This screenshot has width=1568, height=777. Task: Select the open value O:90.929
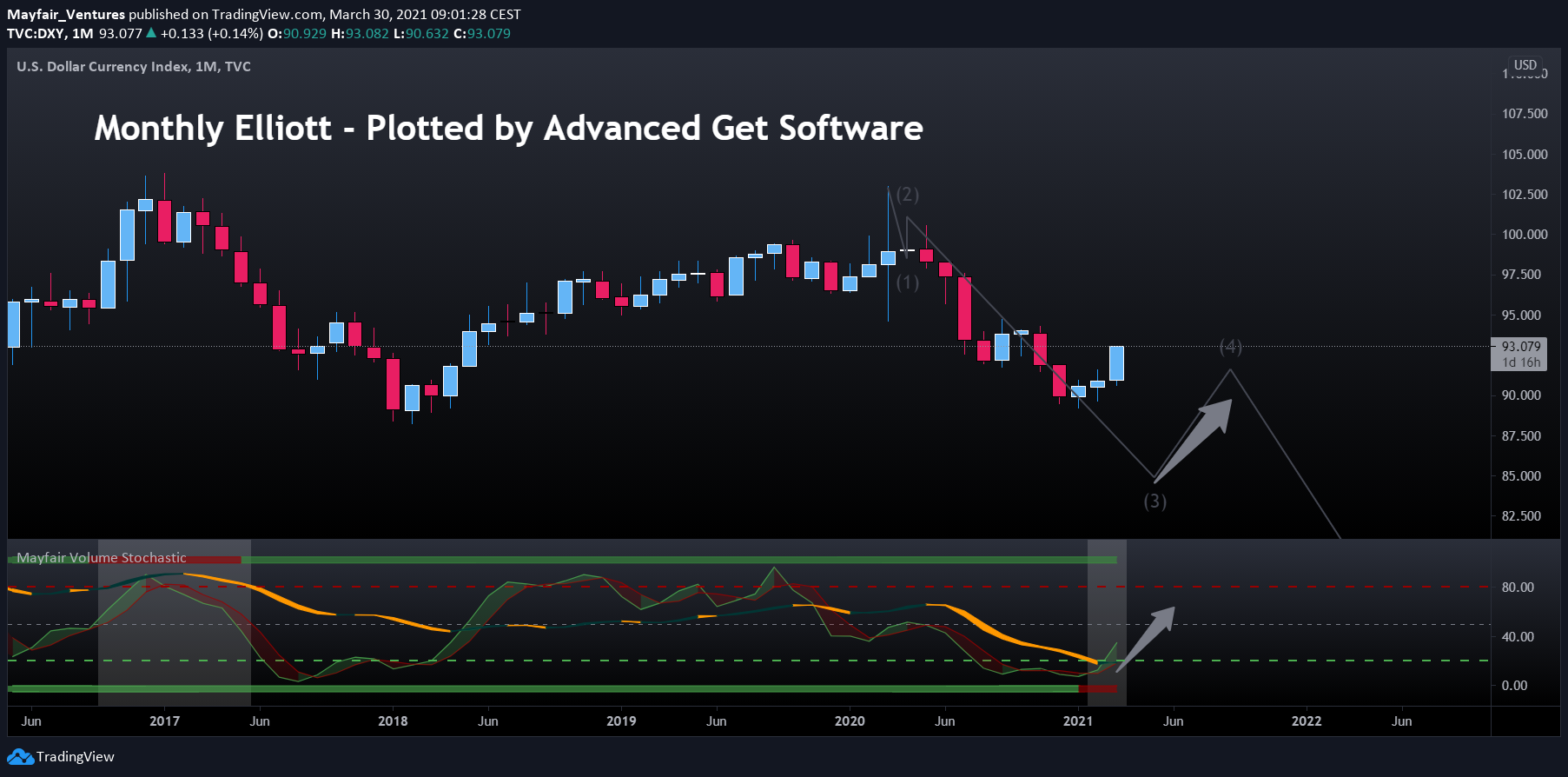(297, 34)
